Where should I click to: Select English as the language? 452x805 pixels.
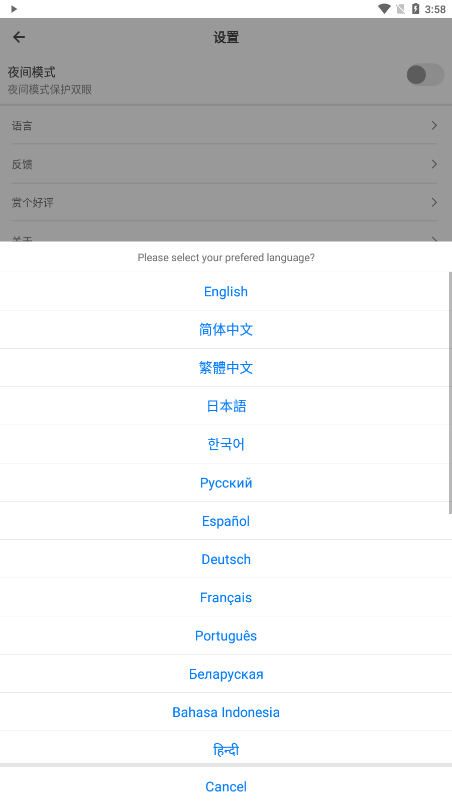click(x=226, y=292)
